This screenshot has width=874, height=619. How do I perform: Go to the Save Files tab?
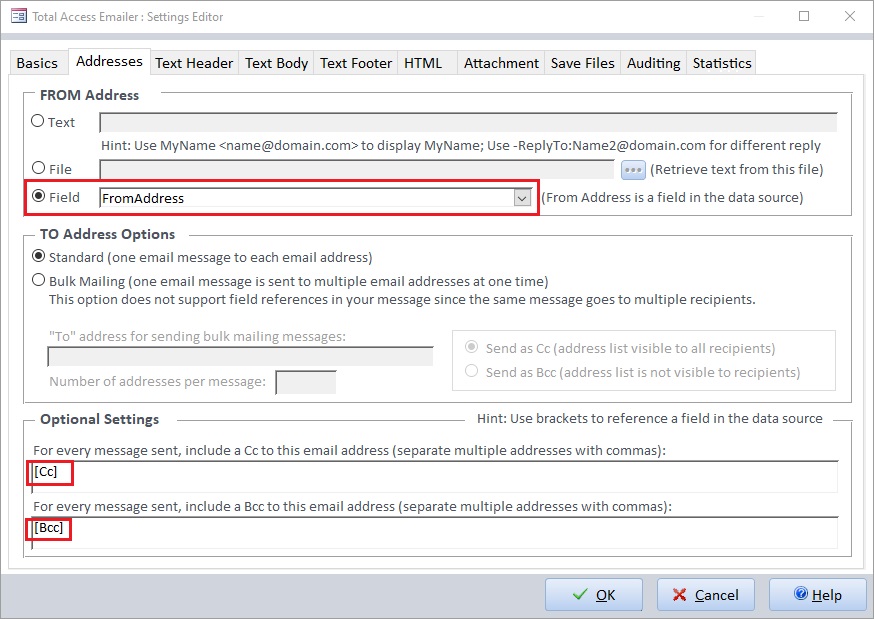[582, 63]
